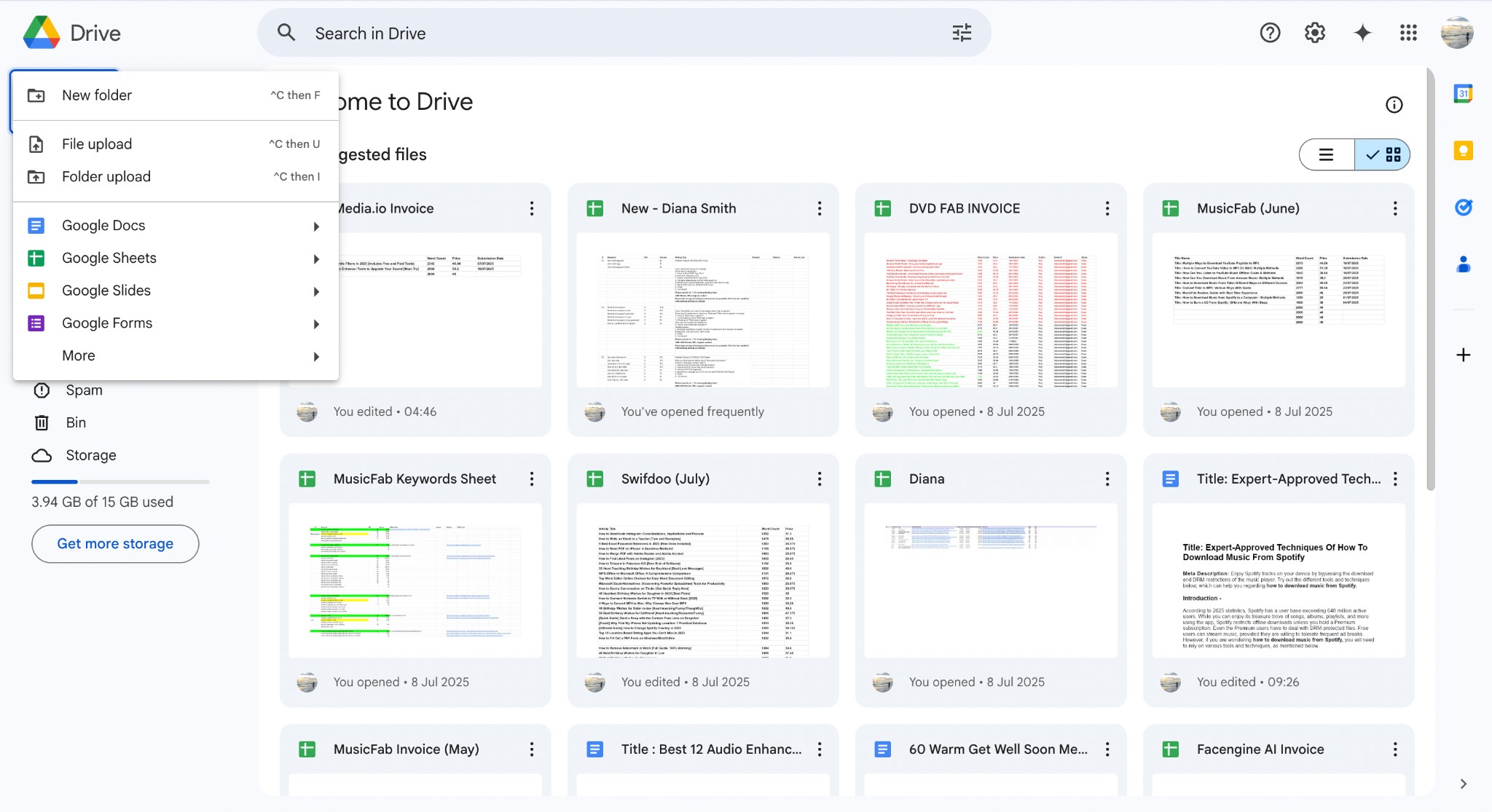Open Google Tasks side panel

pos(1463,208)
